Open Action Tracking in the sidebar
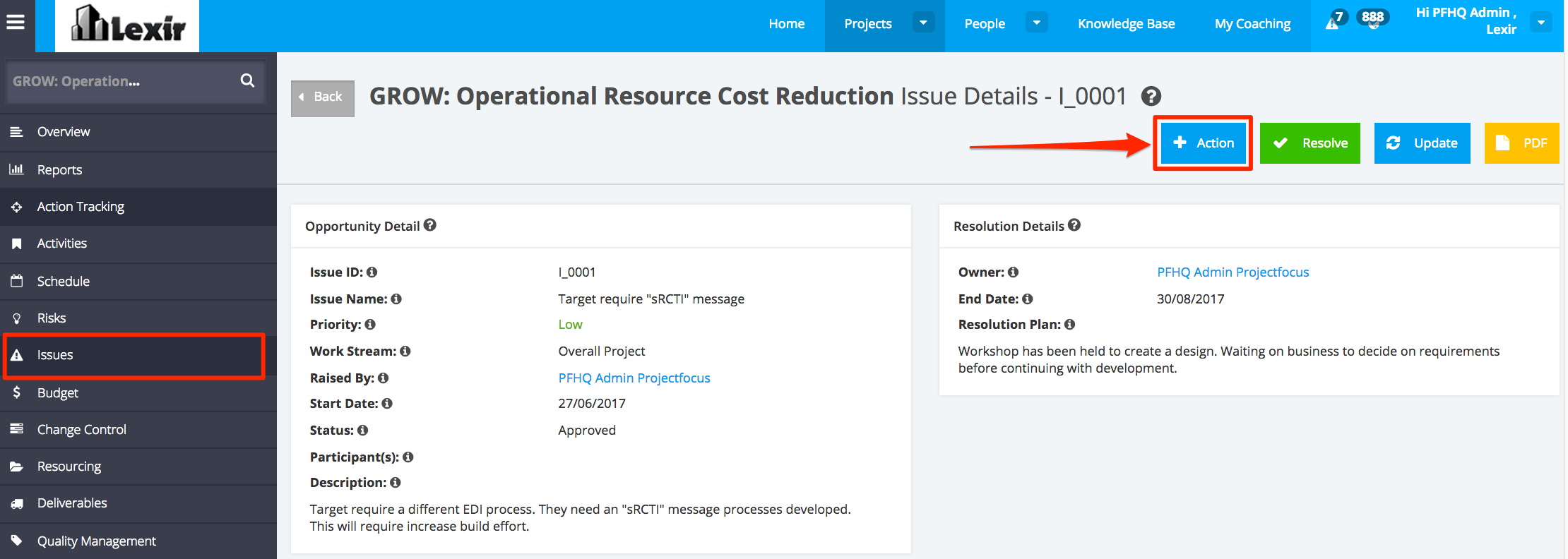 (x=138, y=207)
